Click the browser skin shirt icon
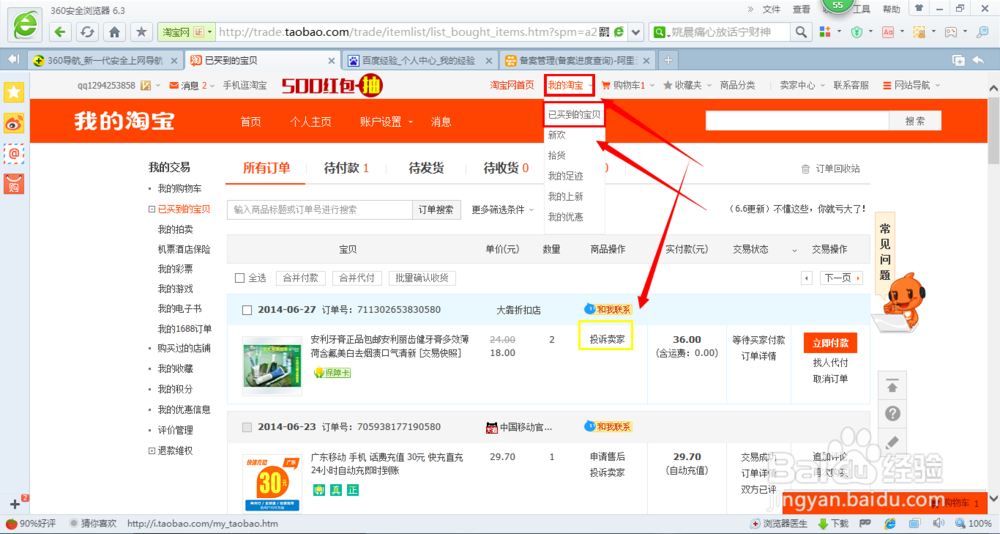This screenshot has width=1000, height=534. pos(918,9)
